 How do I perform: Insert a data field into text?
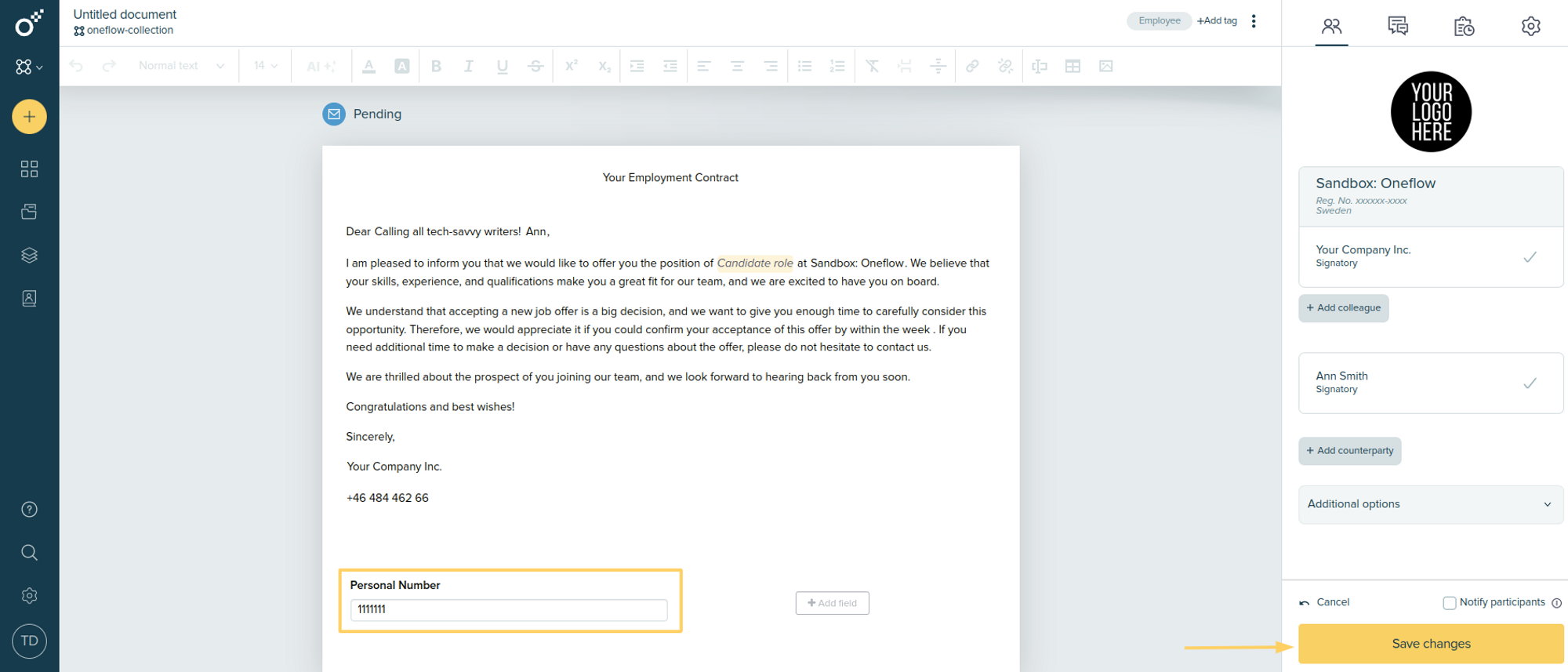point(1040,66)
